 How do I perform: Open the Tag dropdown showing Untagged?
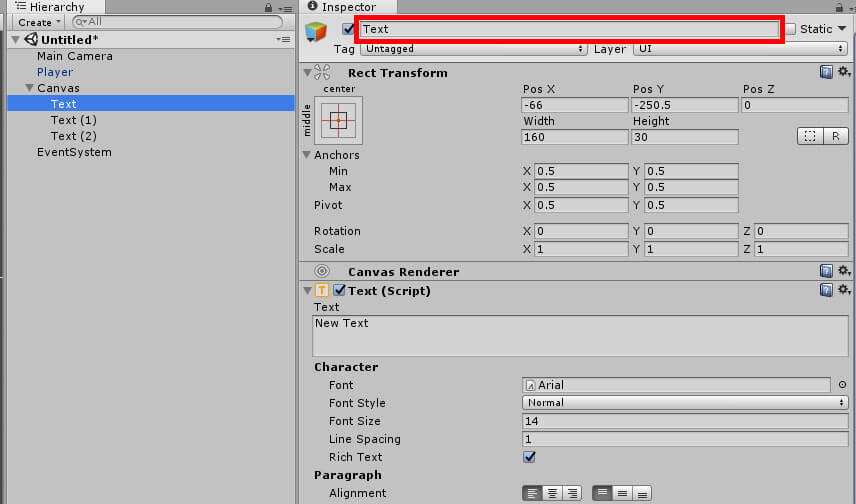coord(473,49)
